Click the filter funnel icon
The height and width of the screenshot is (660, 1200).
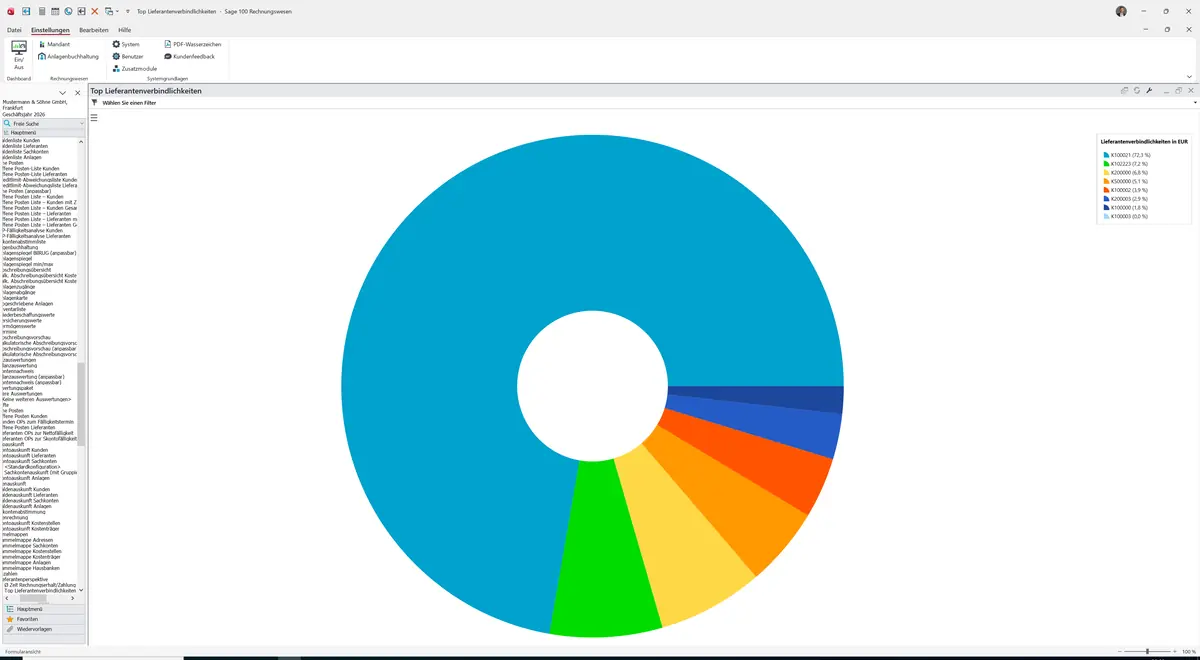tap(95, 103)
